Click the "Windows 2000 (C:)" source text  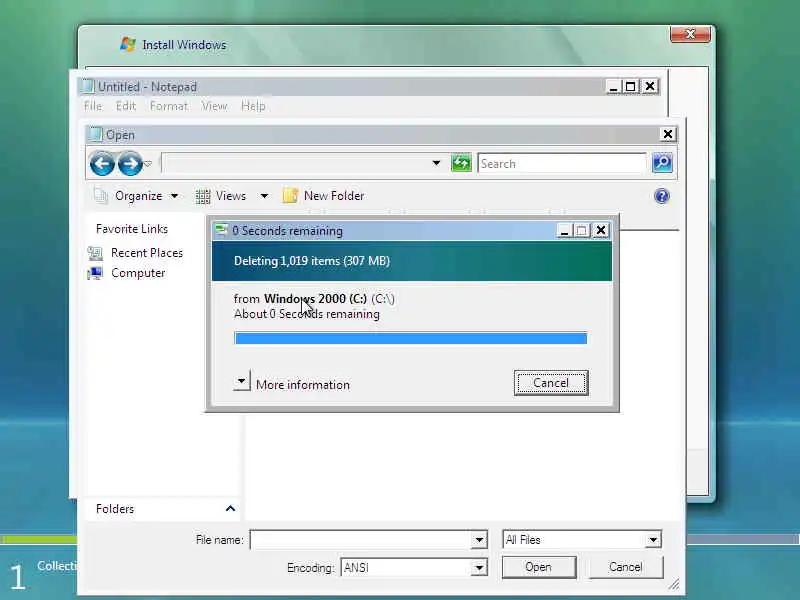tap(315, 298)
